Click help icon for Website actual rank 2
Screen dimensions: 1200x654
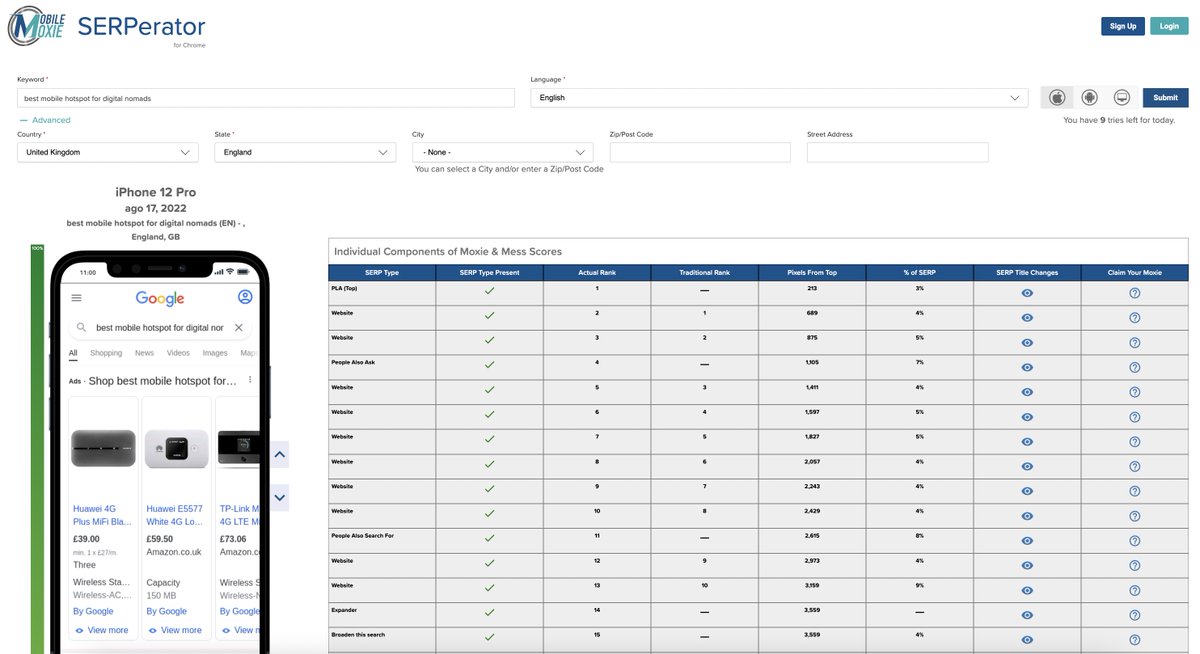(x=1135, y=318)
